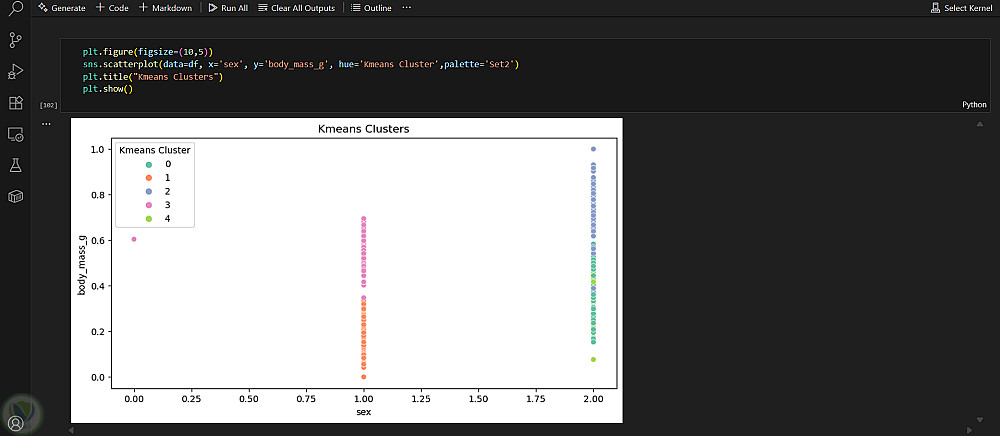Open the Extensions view

15,102
